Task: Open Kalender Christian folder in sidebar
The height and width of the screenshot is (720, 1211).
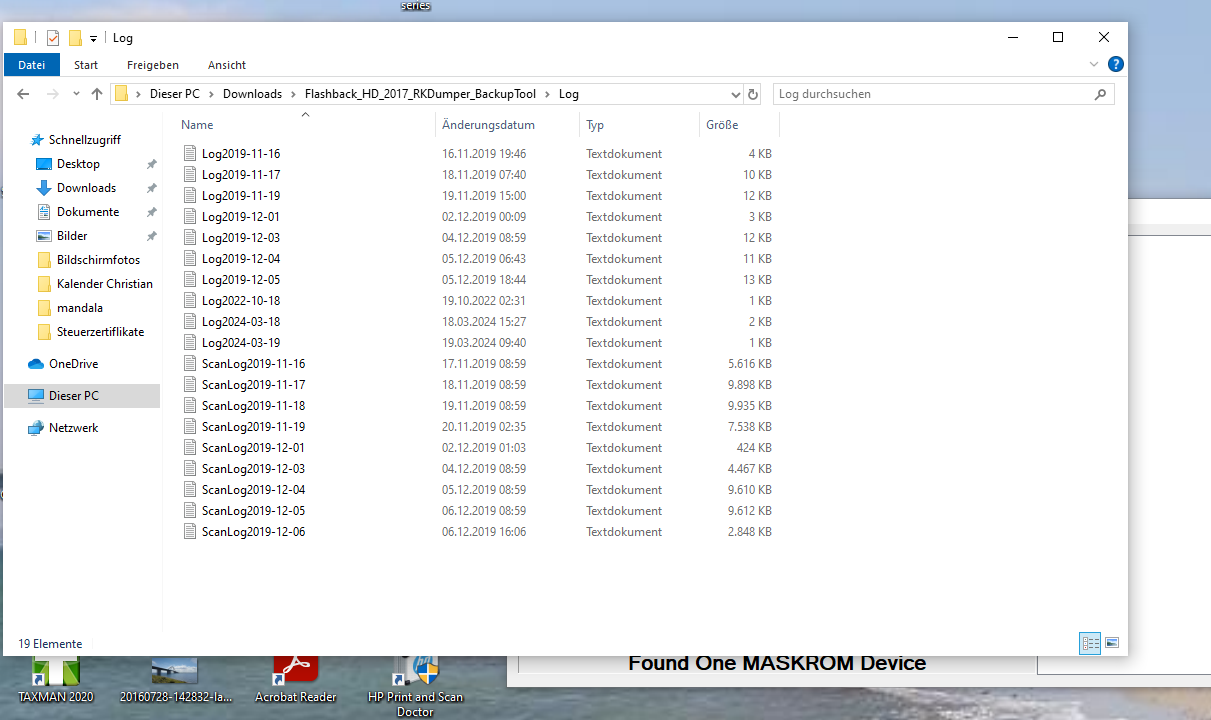Action: pyautogui.click(x=104, y=284)
